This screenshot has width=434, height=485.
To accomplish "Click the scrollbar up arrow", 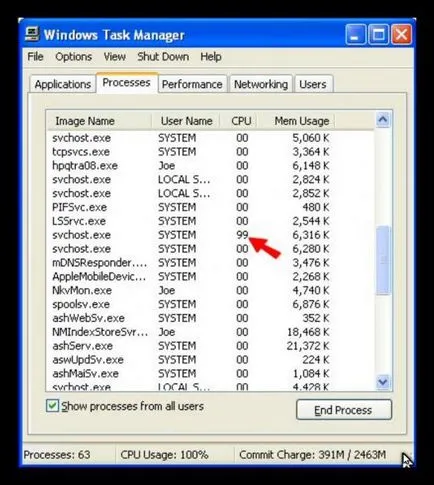I will click(383, 119).
